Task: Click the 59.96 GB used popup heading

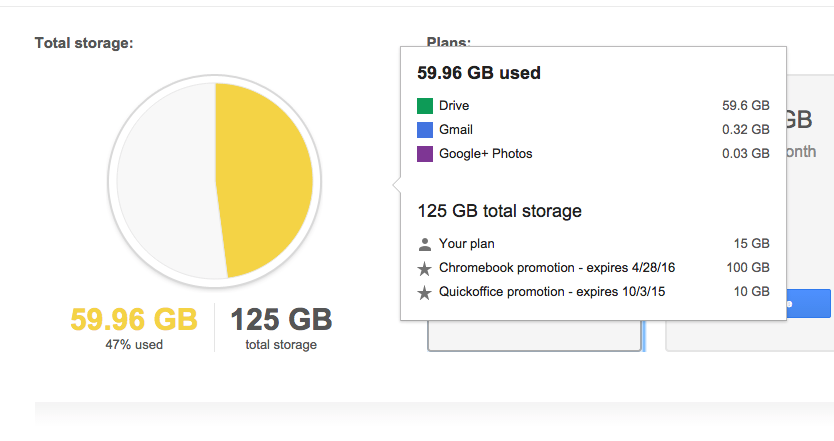Action: click(479, 73)
